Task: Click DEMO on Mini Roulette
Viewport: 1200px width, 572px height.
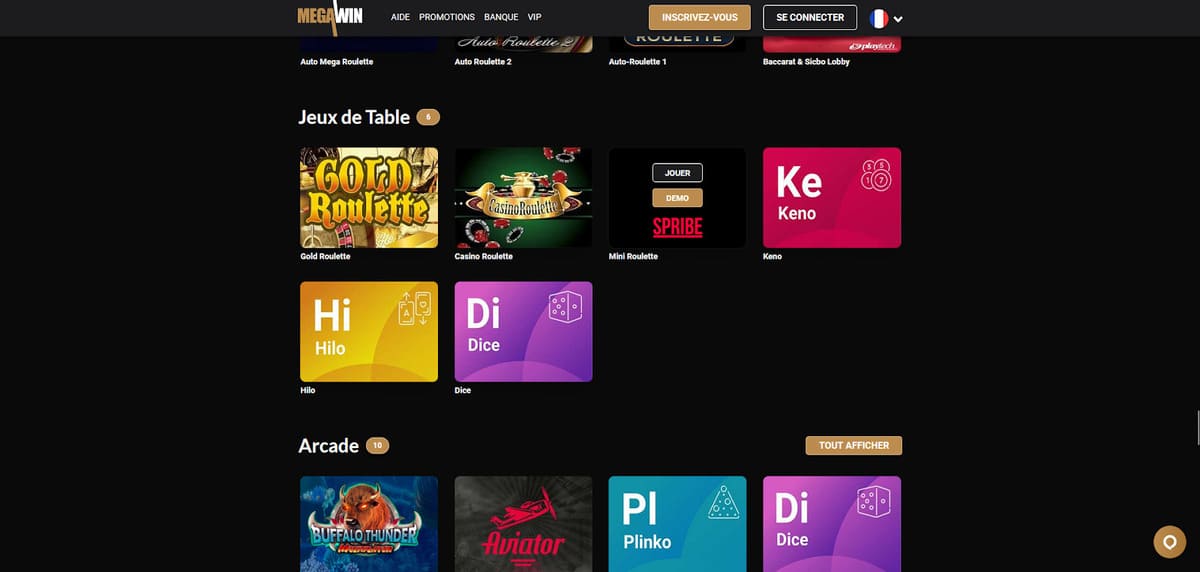Action: coord(677,198)
